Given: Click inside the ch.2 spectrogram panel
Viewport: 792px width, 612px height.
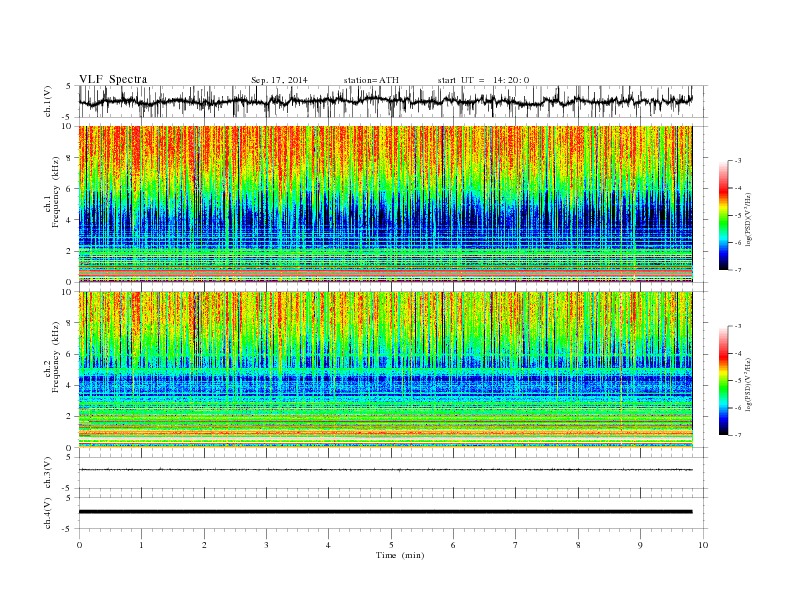Looking at the screenshot, I should (x=386, y=370).
